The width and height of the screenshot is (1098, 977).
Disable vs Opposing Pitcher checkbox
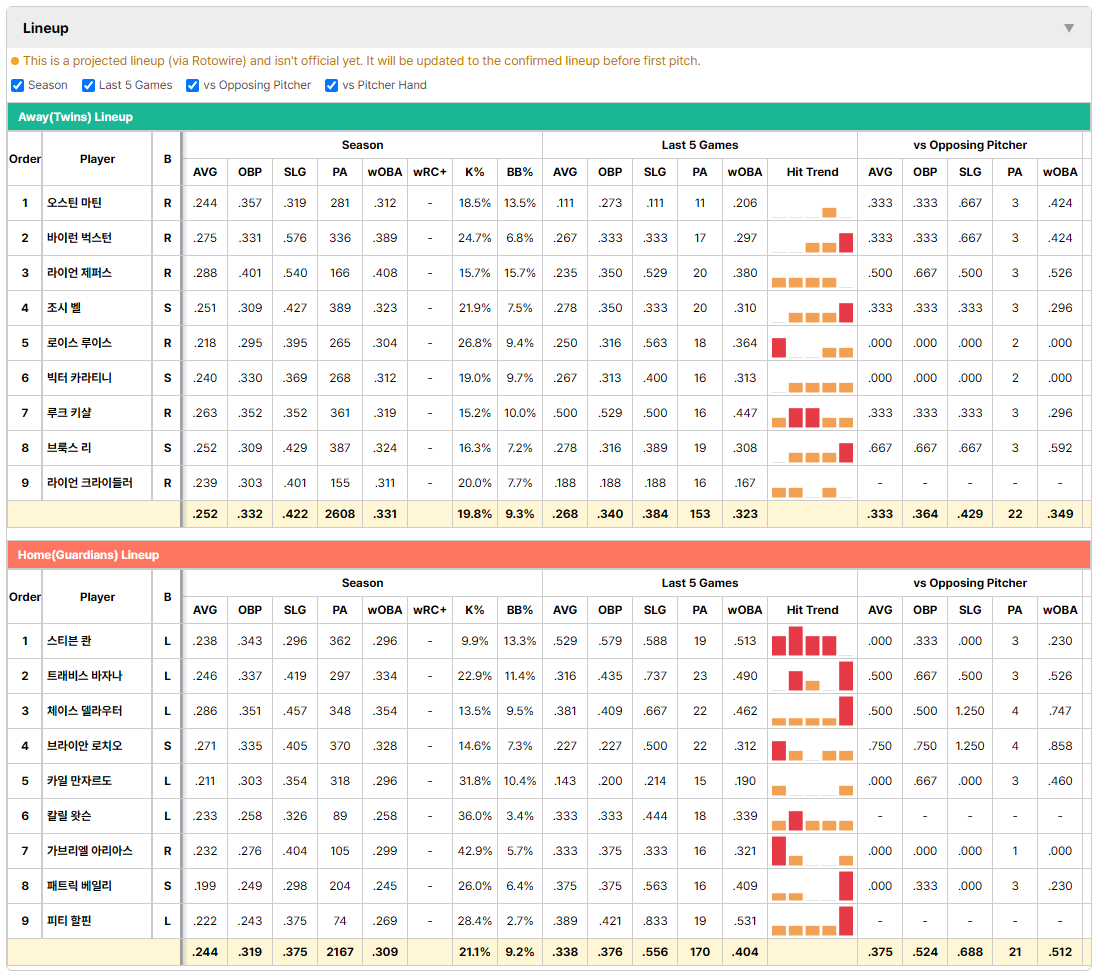point(193,85)
